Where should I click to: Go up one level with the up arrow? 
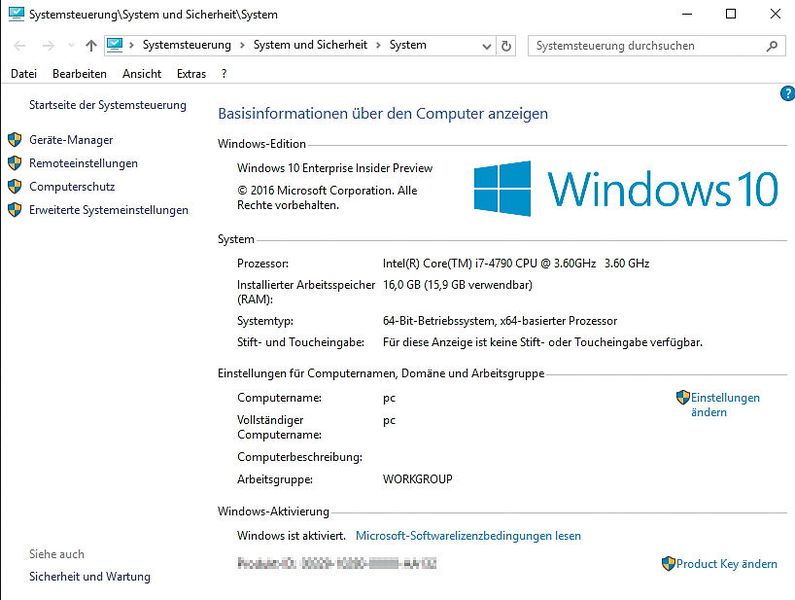(x=91, y=46)
